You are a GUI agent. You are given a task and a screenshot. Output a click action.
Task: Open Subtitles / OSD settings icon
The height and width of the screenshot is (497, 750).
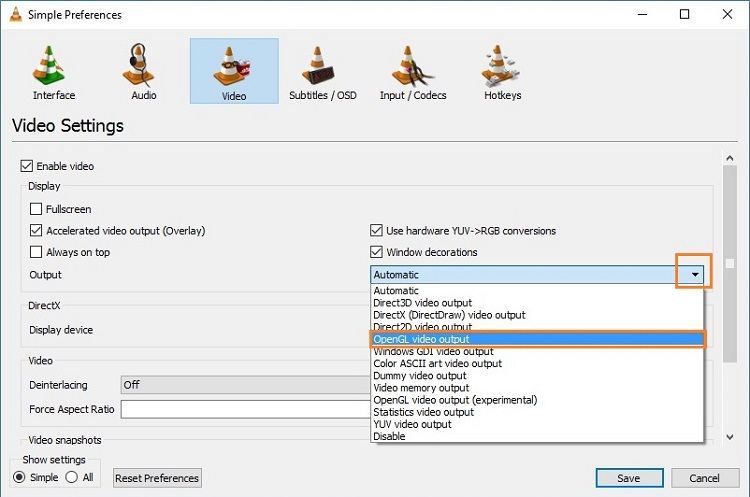318,66
